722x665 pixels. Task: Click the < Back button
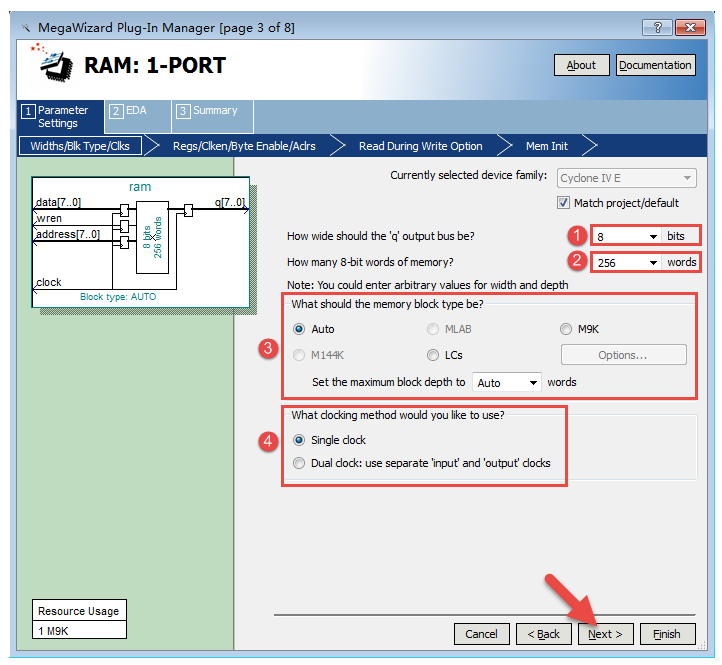tap(544, 634)
